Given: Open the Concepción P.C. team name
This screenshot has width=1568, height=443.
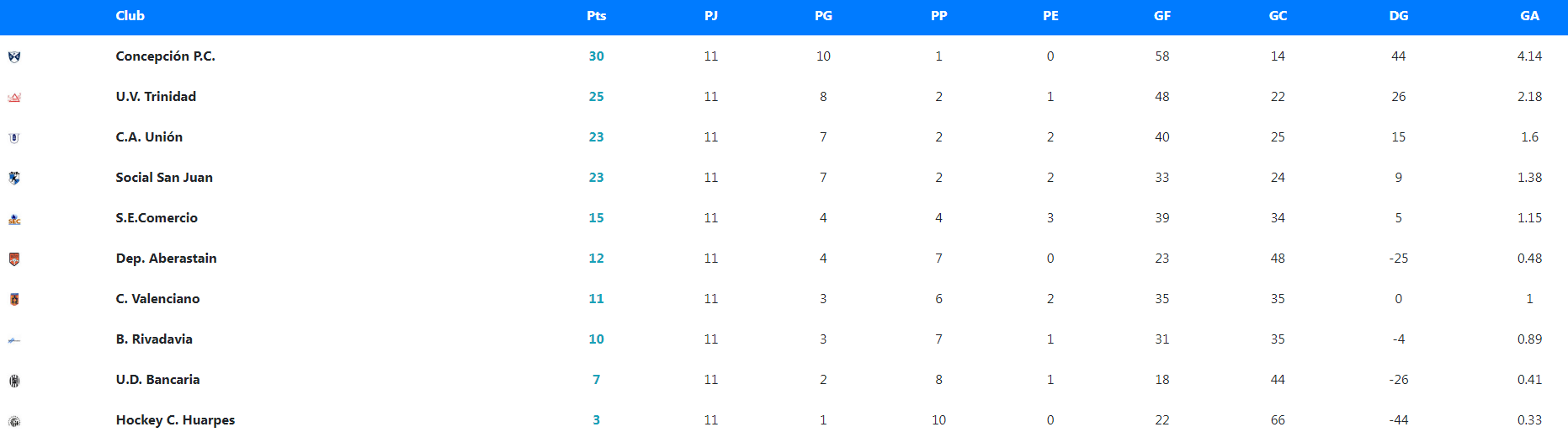Looking at the screenshot, I should click(x=166, y=56).
